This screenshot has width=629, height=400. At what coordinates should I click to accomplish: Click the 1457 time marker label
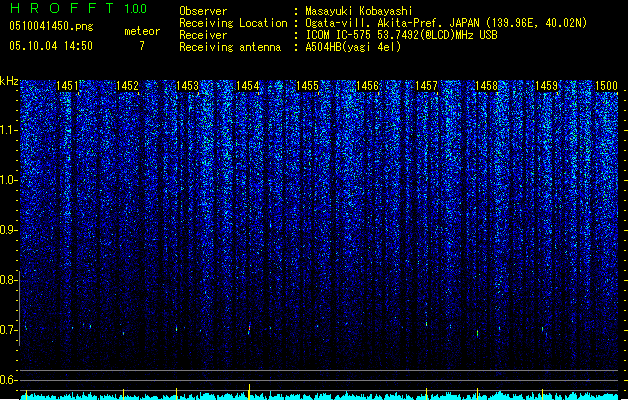[426, 86]
